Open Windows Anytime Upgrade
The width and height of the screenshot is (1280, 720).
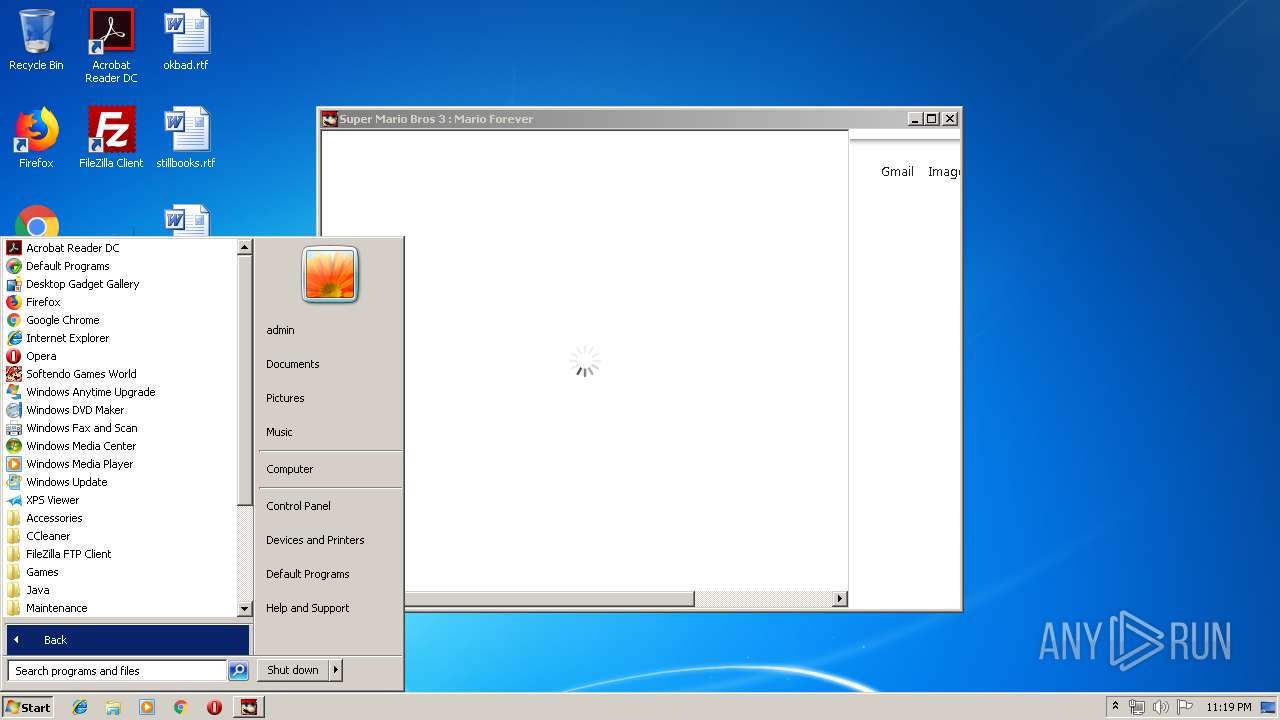[90, 392]
